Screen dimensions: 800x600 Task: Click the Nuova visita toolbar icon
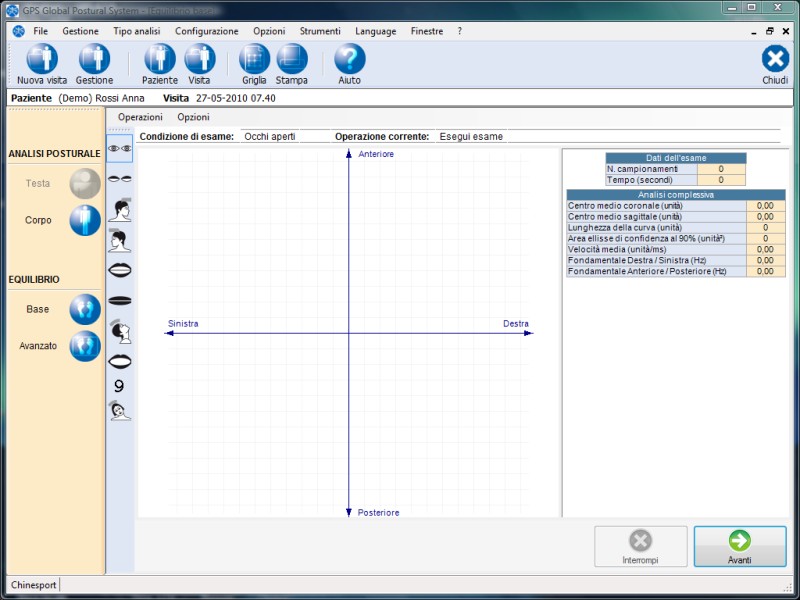(x=42, y=60)
